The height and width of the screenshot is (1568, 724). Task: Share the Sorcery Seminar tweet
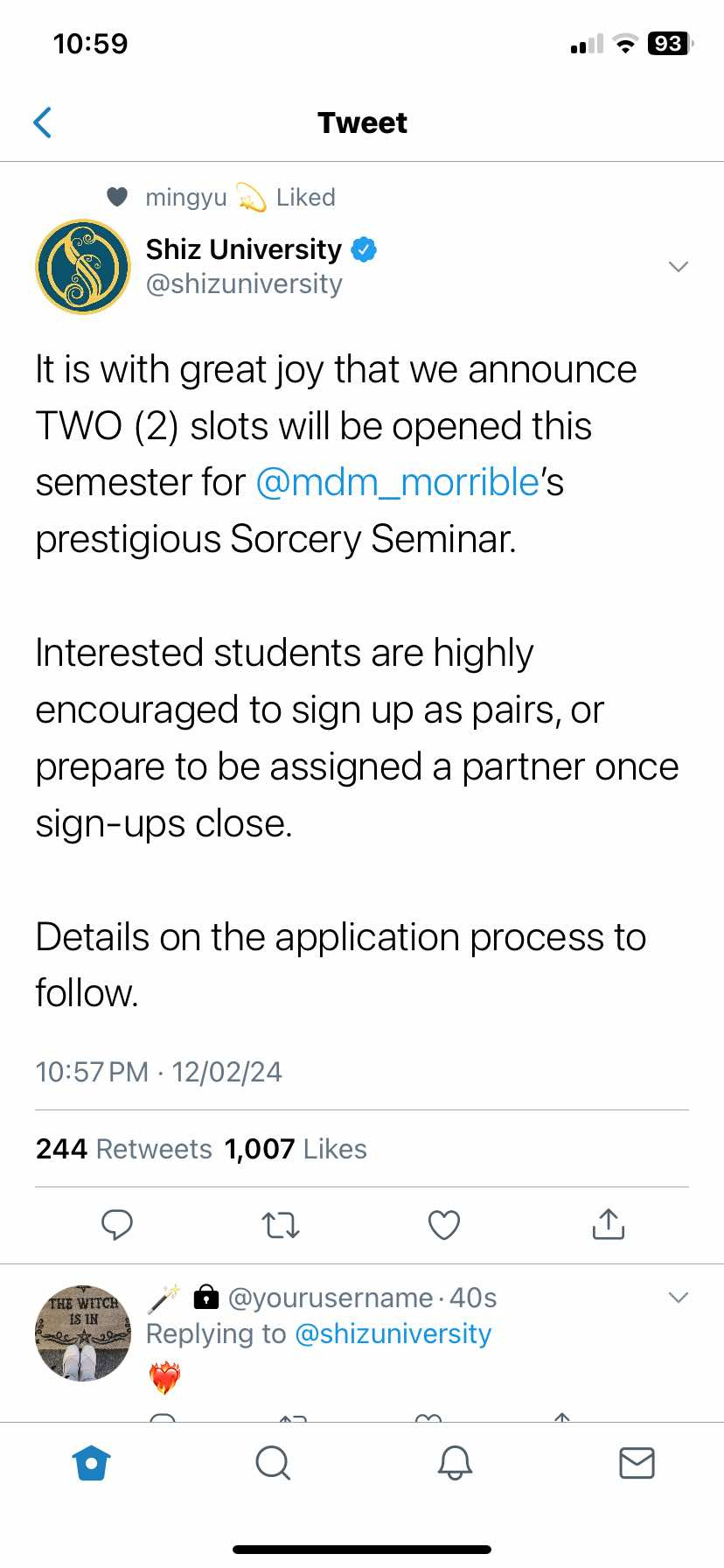pos(609,1224)
